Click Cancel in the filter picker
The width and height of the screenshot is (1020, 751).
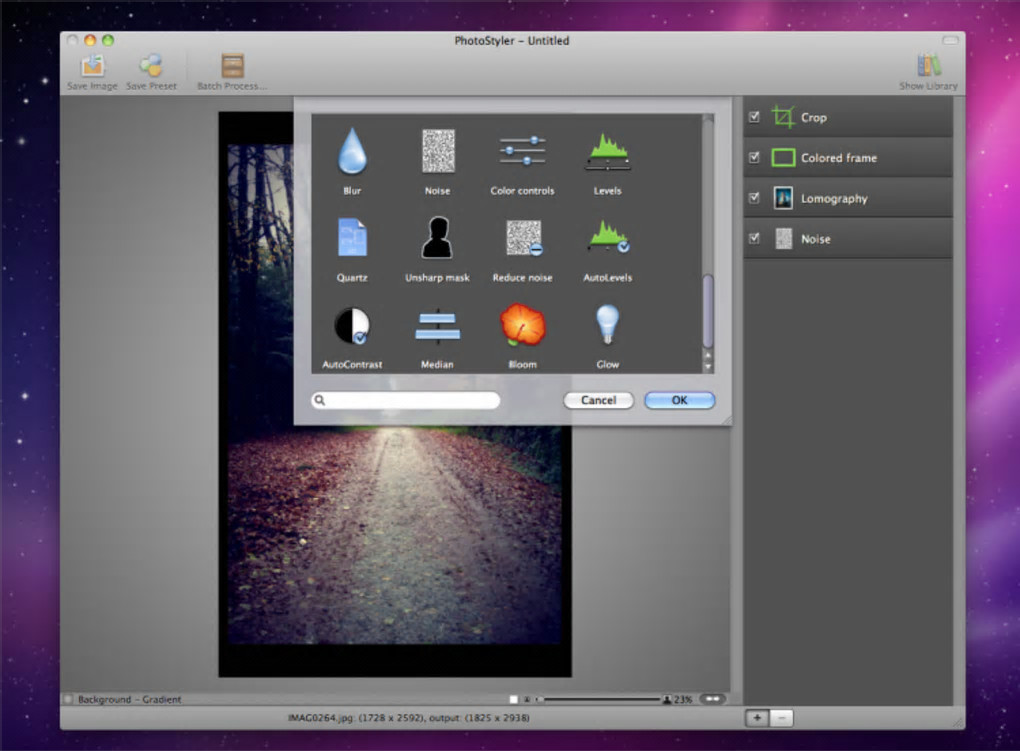coord(598,400)
